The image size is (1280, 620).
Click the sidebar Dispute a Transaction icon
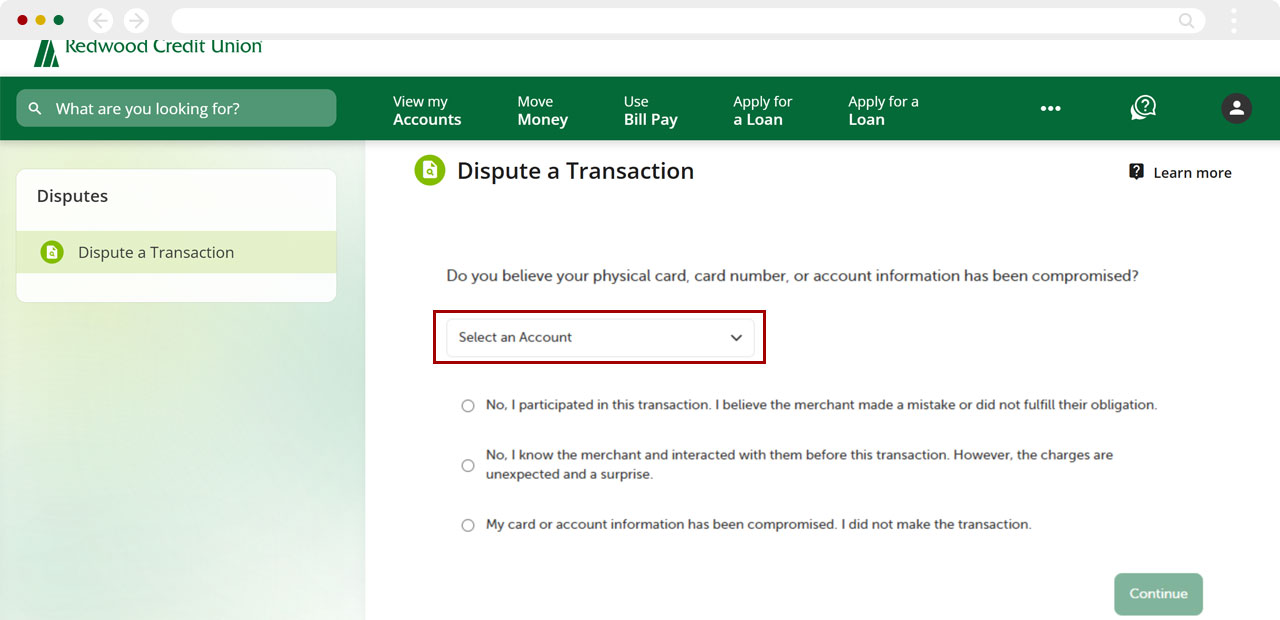pos(52,253)
